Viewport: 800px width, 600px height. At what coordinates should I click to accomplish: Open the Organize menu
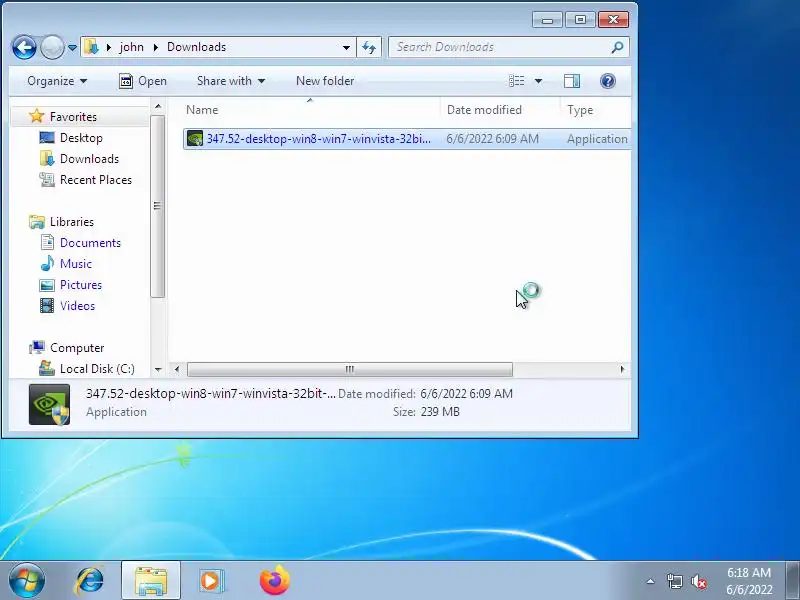tap(57, 81)
